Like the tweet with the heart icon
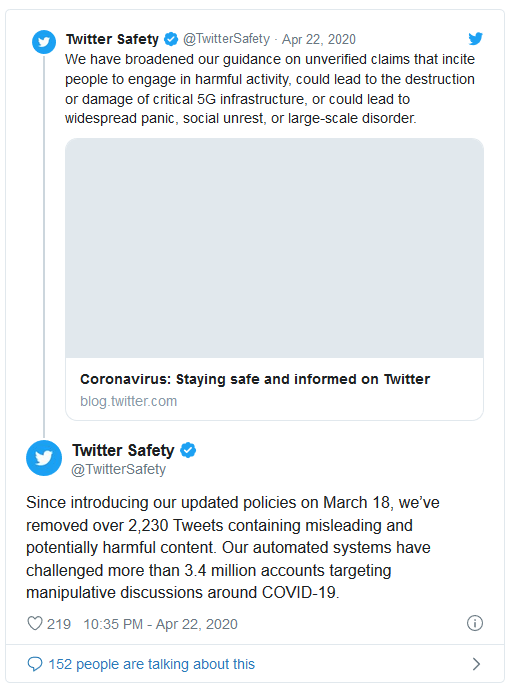 (x=35, y=624)
